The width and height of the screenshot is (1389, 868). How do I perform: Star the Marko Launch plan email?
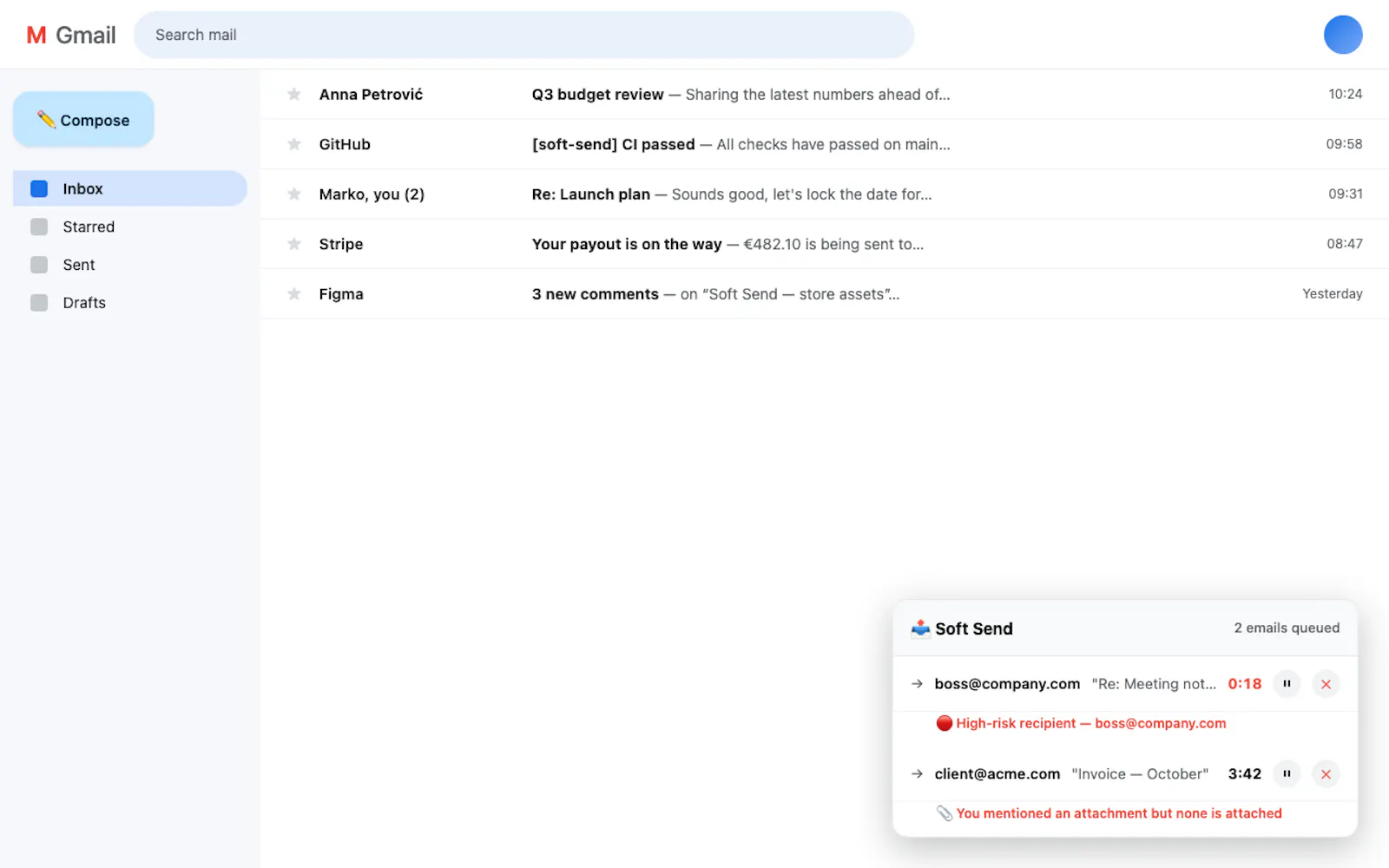coord(294,194)
